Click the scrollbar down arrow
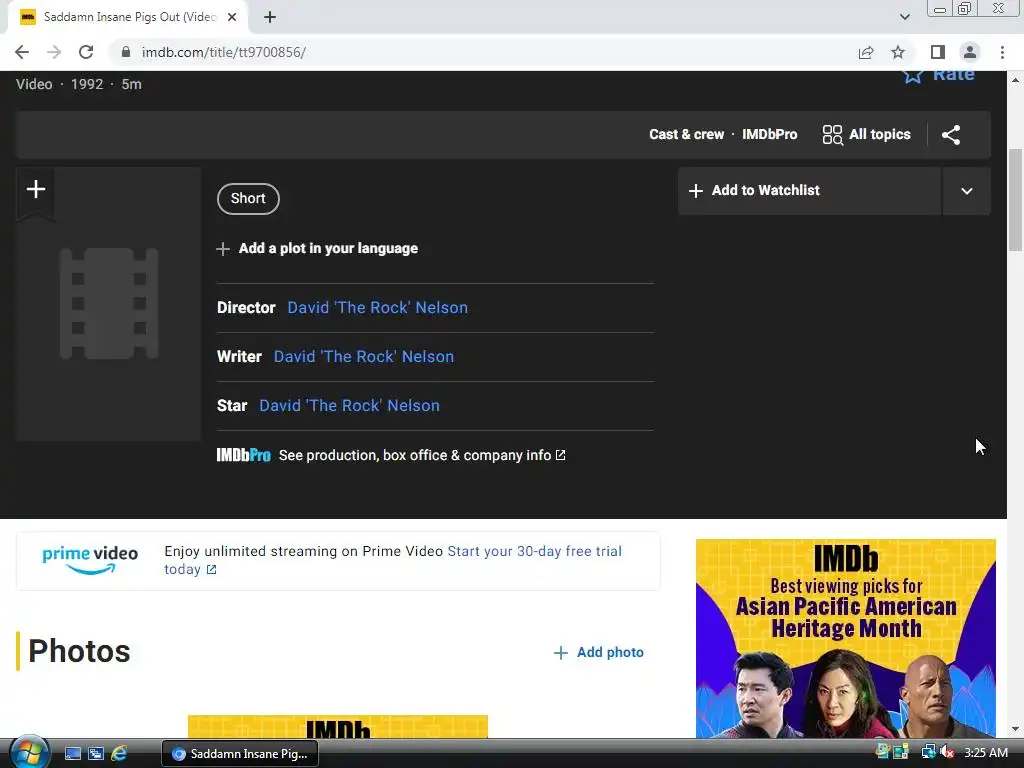This screenshot has height=768, width=1024. [1015, 729]
